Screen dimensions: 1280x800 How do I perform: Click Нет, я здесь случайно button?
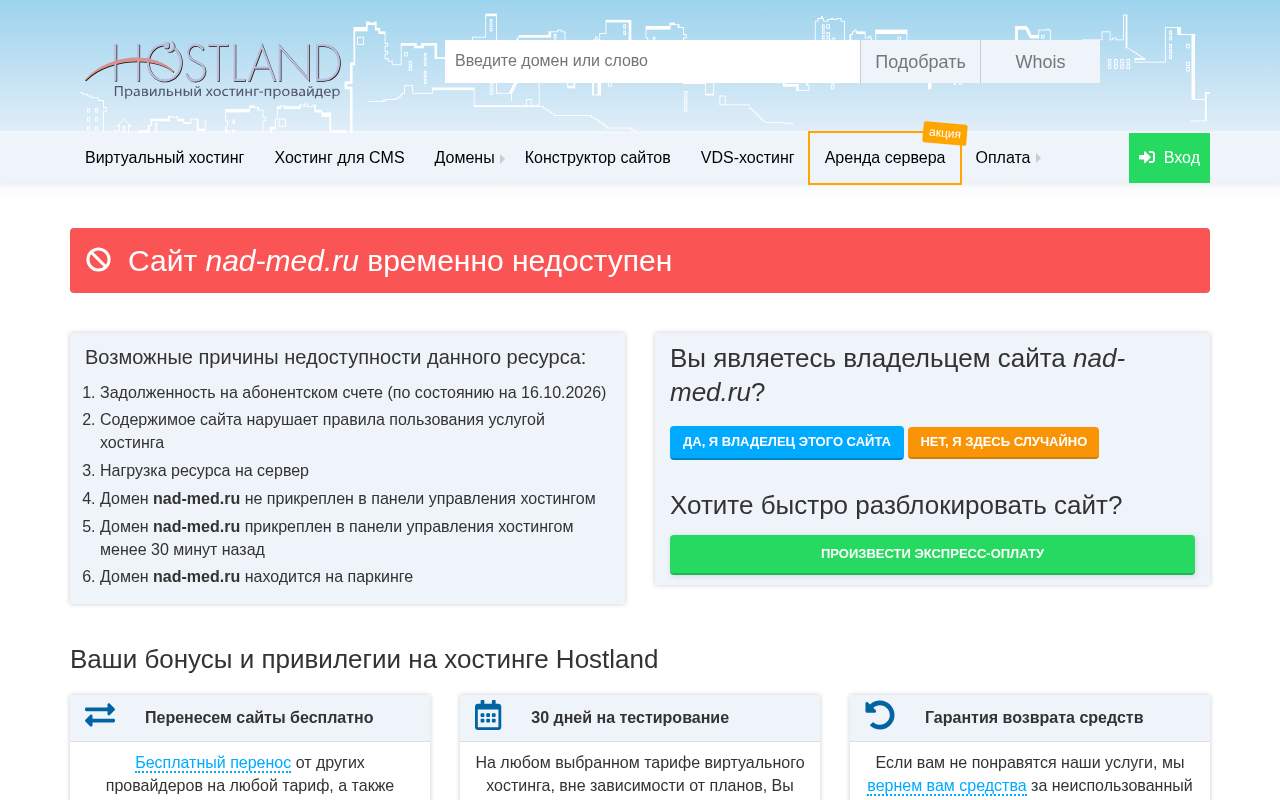click(1003, 442)
